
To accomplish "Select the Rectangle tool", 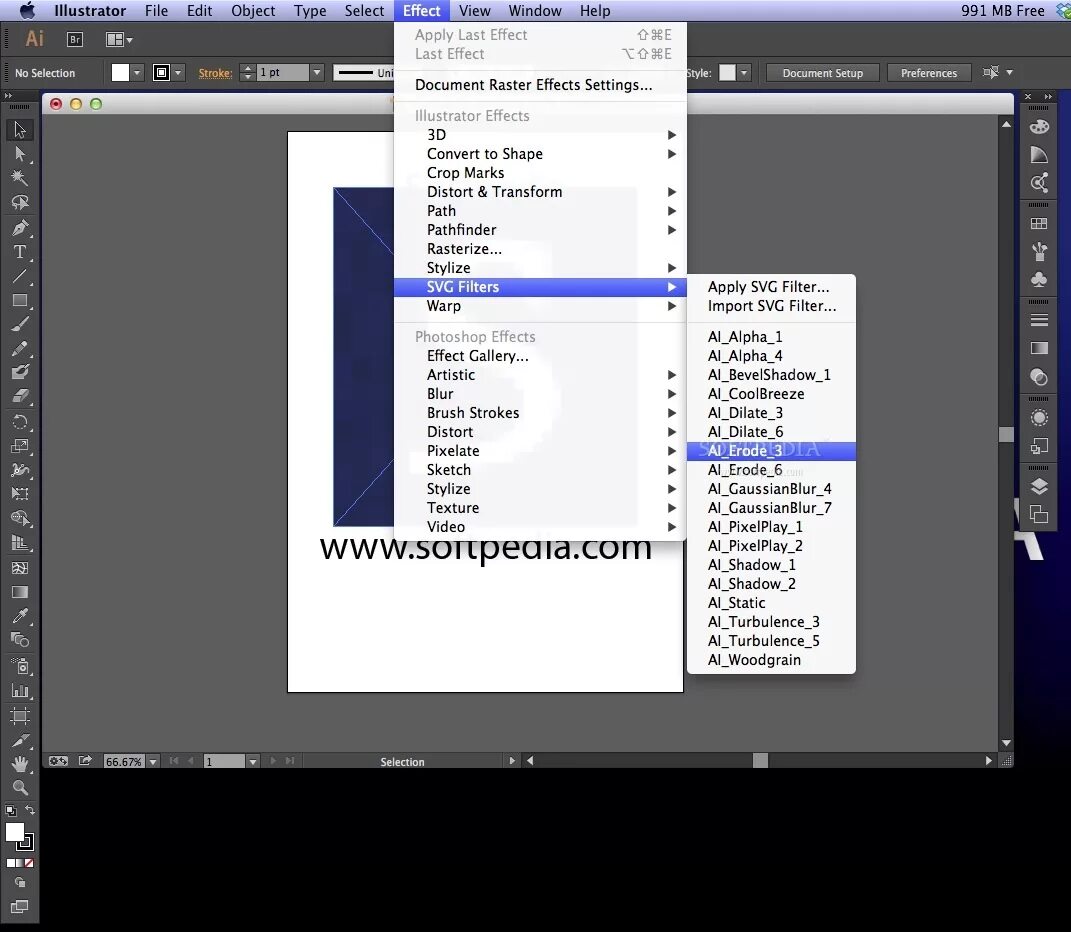I will click(20, 300).
